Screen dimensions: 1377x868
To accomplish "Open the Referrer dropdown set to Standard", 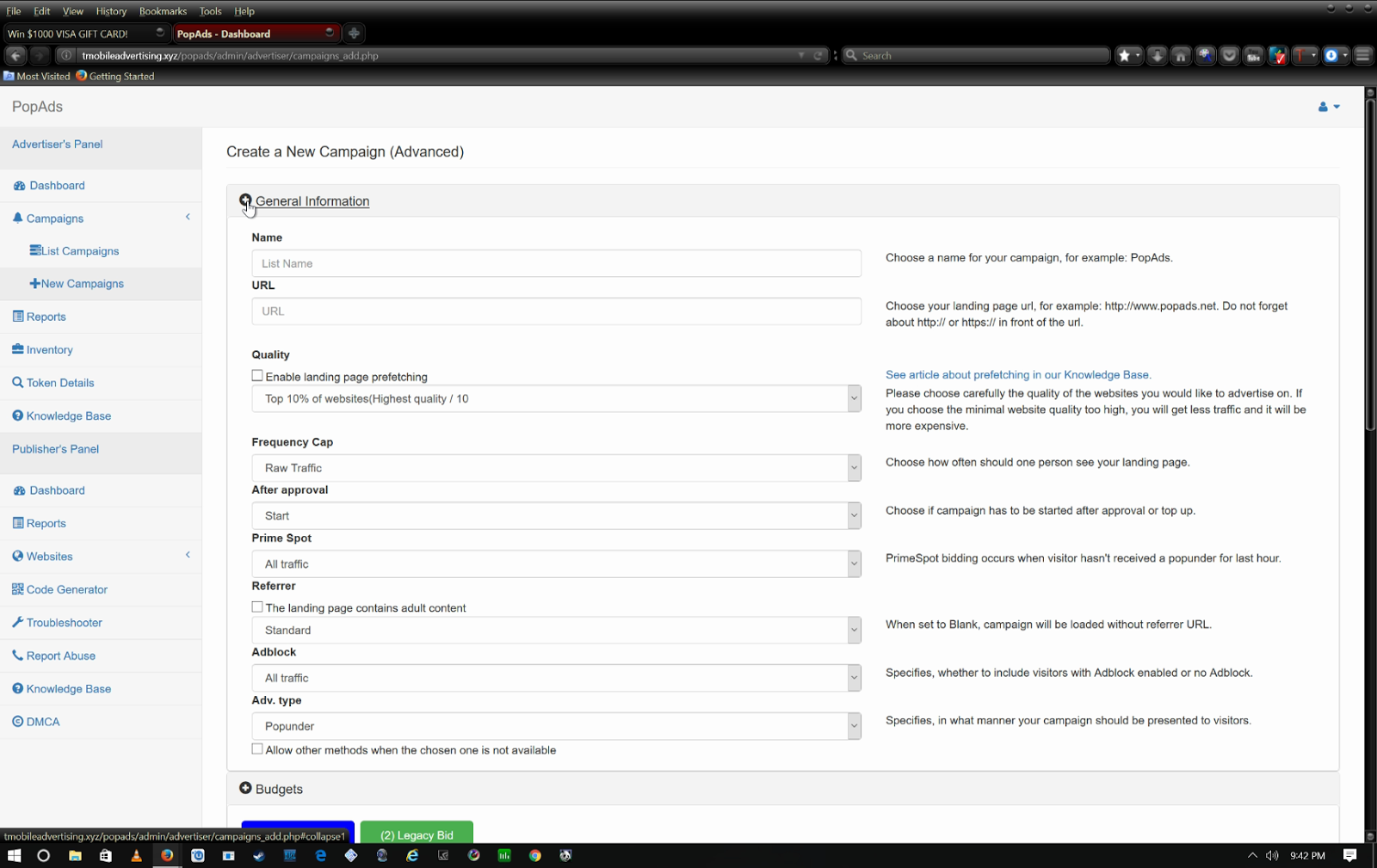I will tap(556, 630).
